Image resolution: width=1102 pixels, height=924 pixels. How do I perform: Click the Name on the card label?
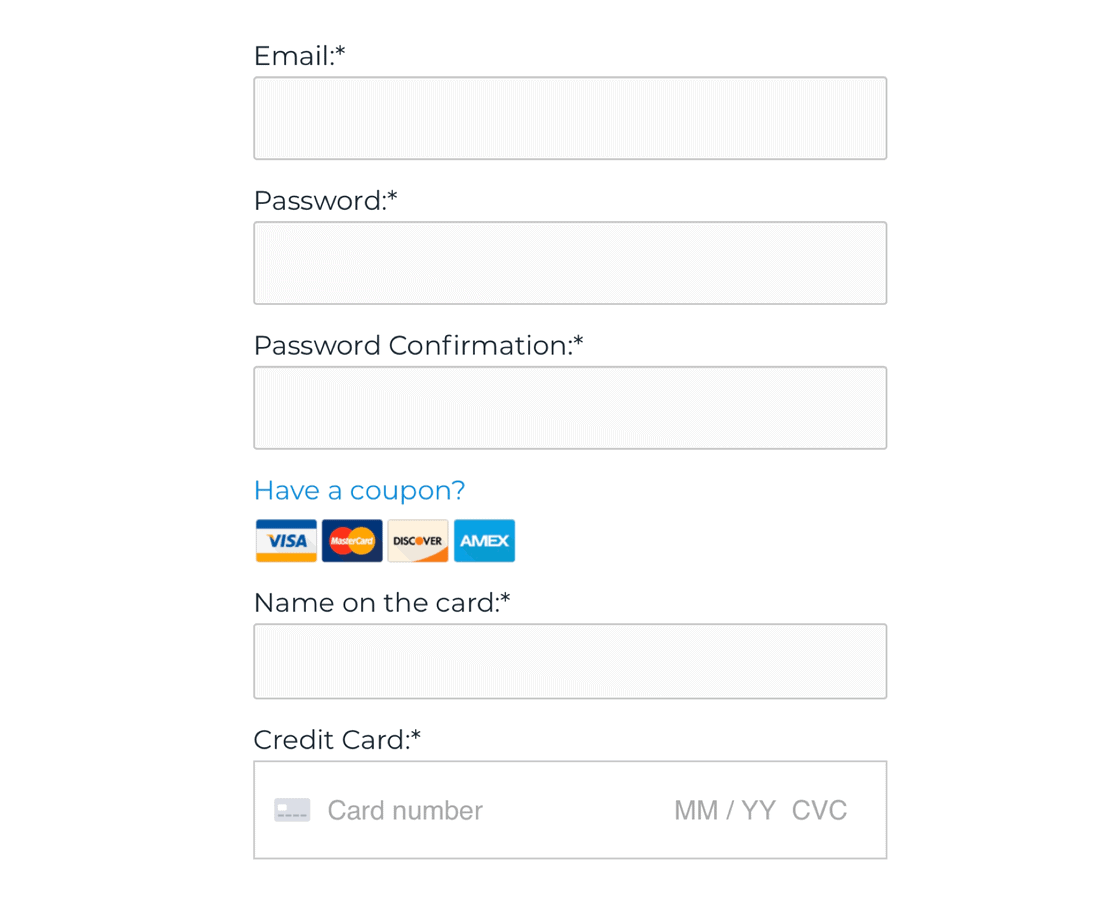(382, 602)
